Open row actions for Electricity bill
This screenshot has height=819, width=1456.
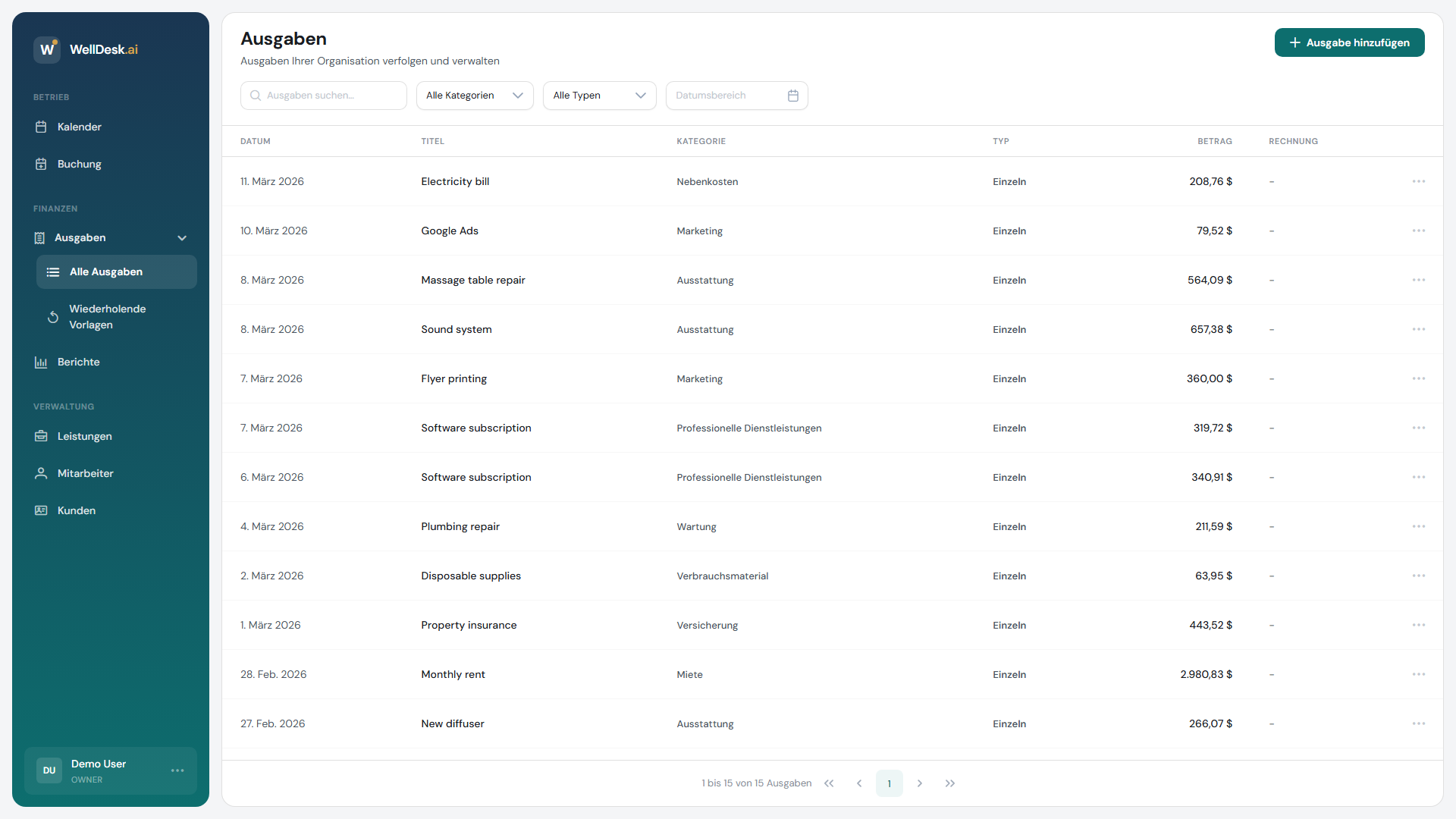click(x=1418, y=181)
